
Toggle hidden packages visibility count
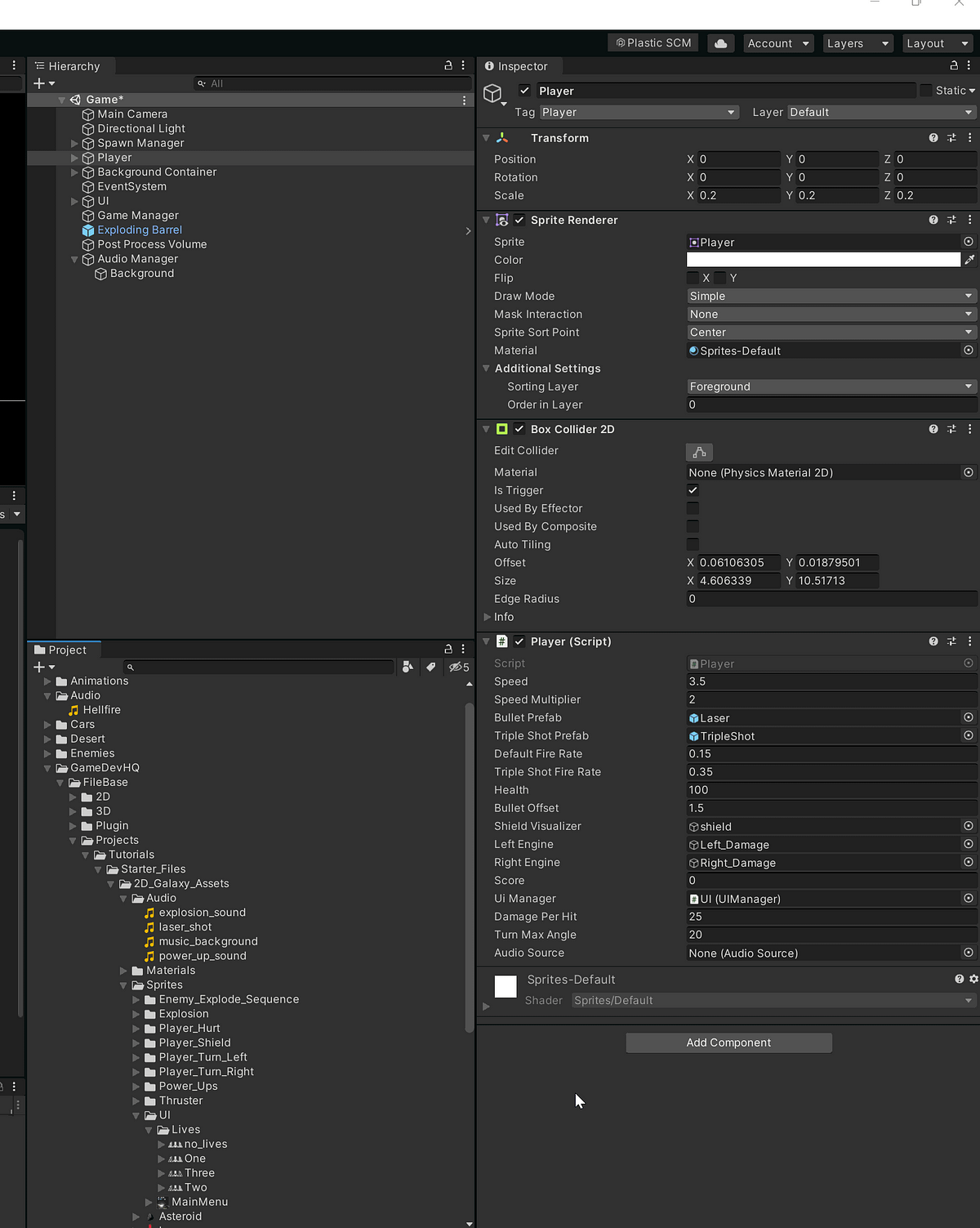click(x=459, y=667)
